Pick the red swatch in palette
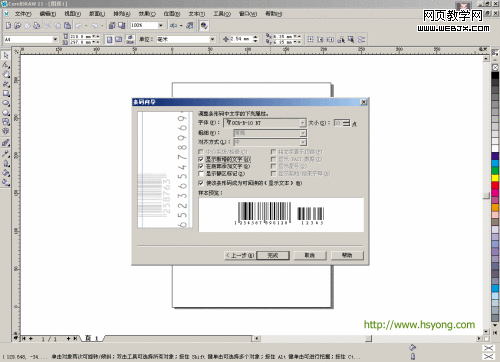Image resolution: width=500 pixels, height=362 pixels. coord(495,185)
